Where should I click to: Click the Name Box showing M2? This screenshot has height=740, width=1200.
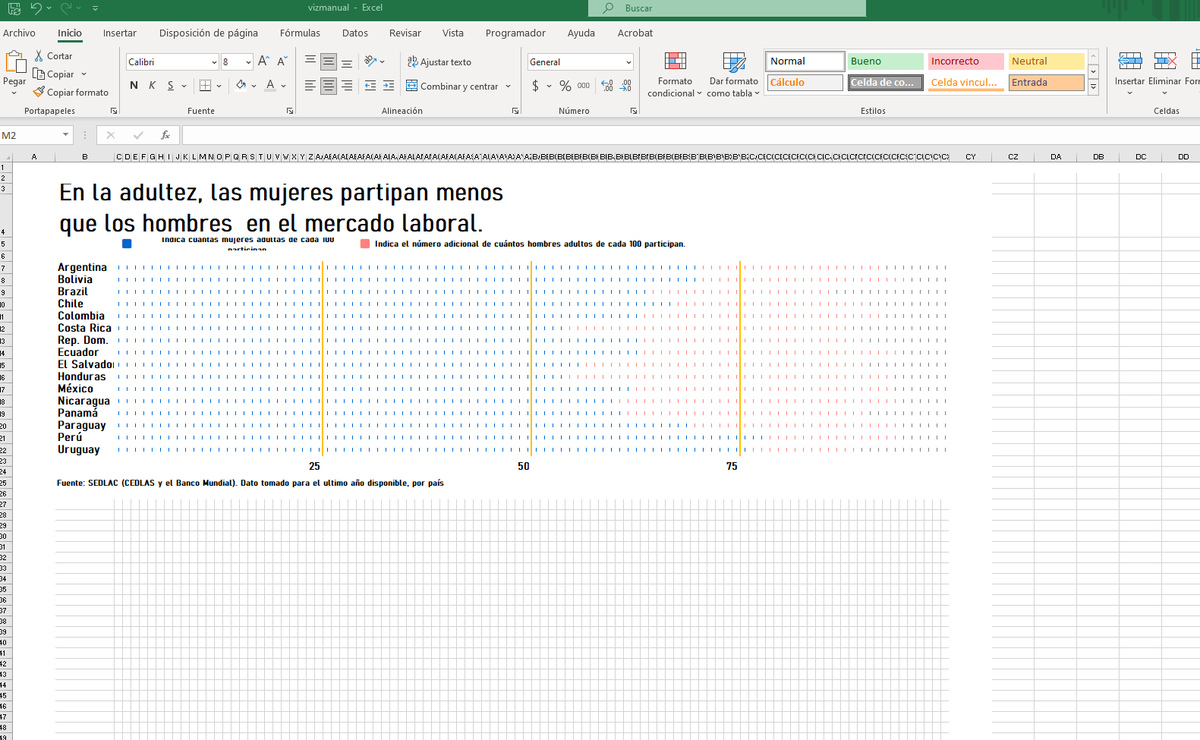(30, 135)
